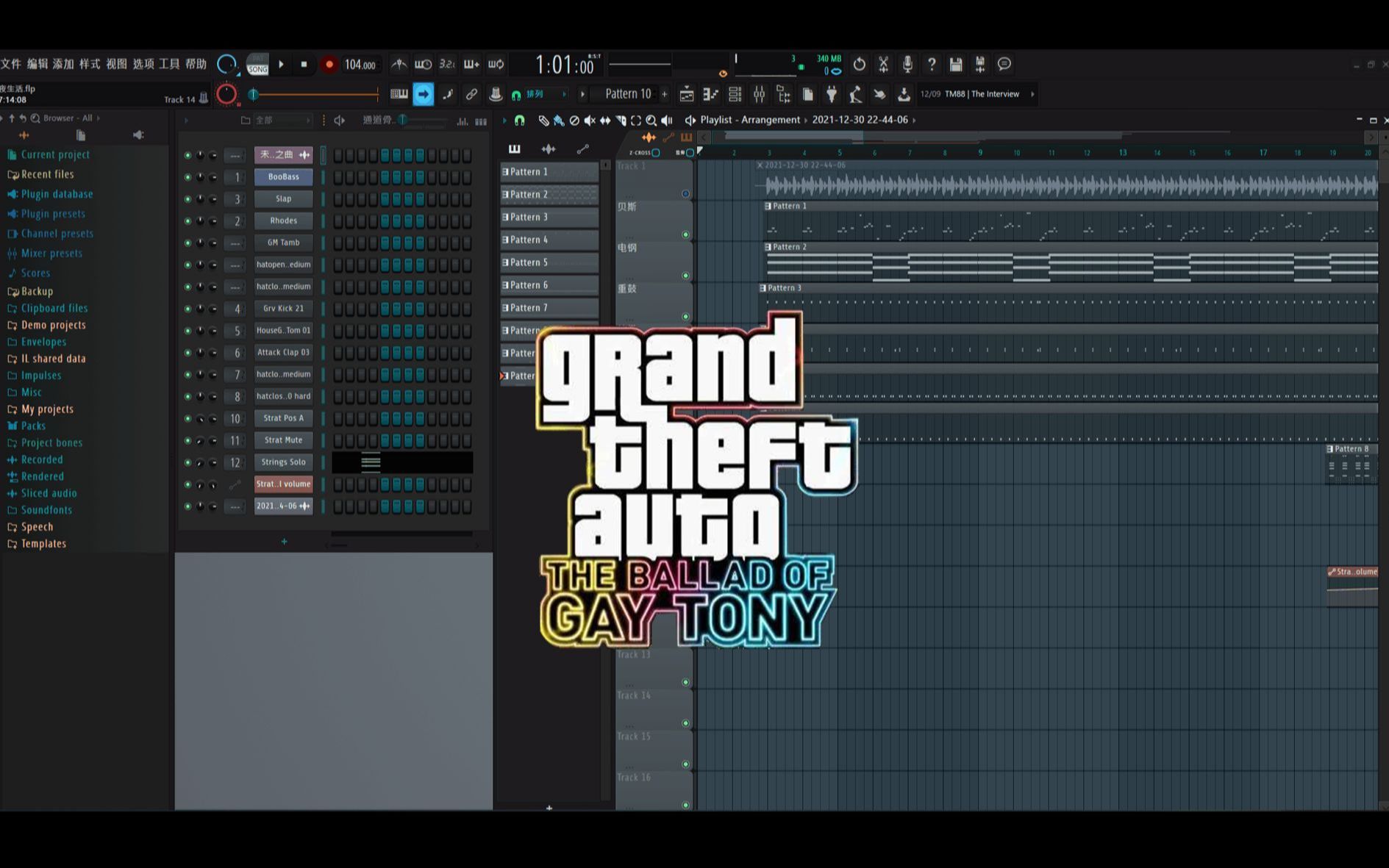Click the one-click audio recording microphone icon

(x=907, y=65)
